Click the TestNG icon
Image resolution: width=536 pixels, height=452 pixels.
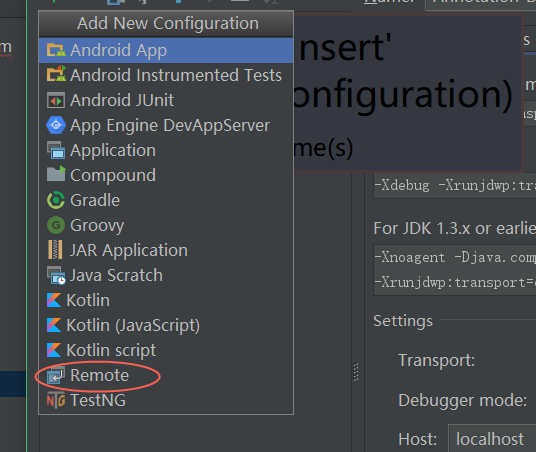pos(56,400)
